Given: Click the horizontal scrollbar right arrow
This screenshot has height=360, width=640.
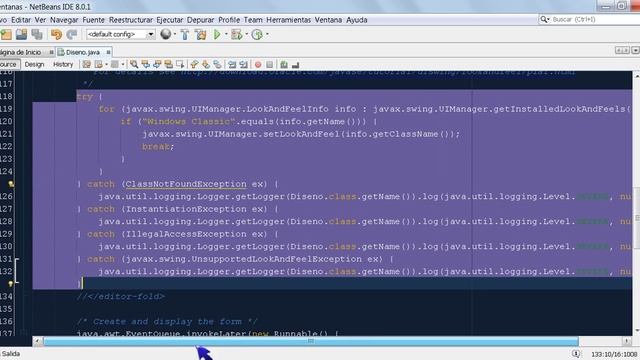Looking at the screenshot, I should pos(627,341).
